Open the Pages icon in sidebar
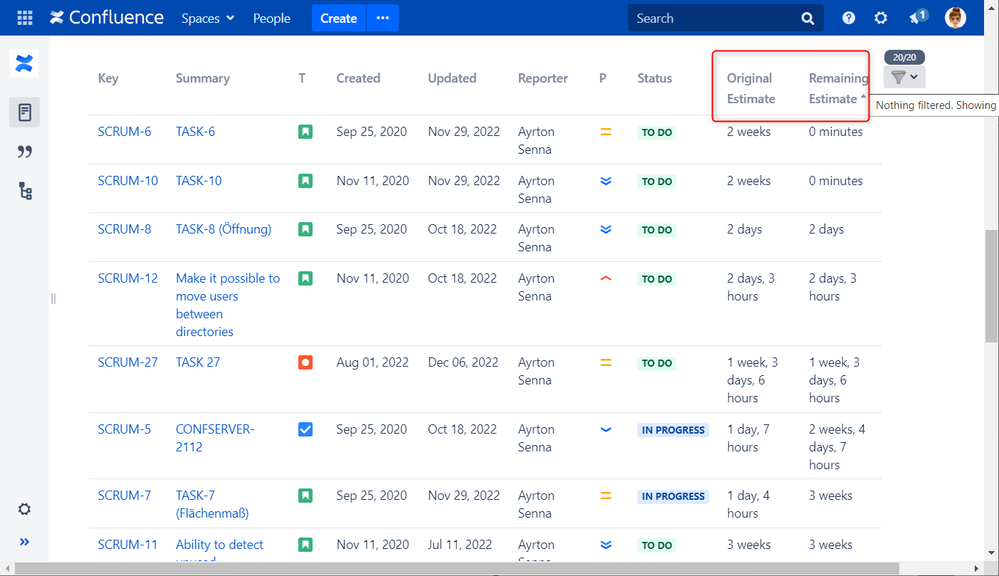Image resolution: width=999 pixels, height=576 pixels. pyautogui.click(x=25, y=113)
